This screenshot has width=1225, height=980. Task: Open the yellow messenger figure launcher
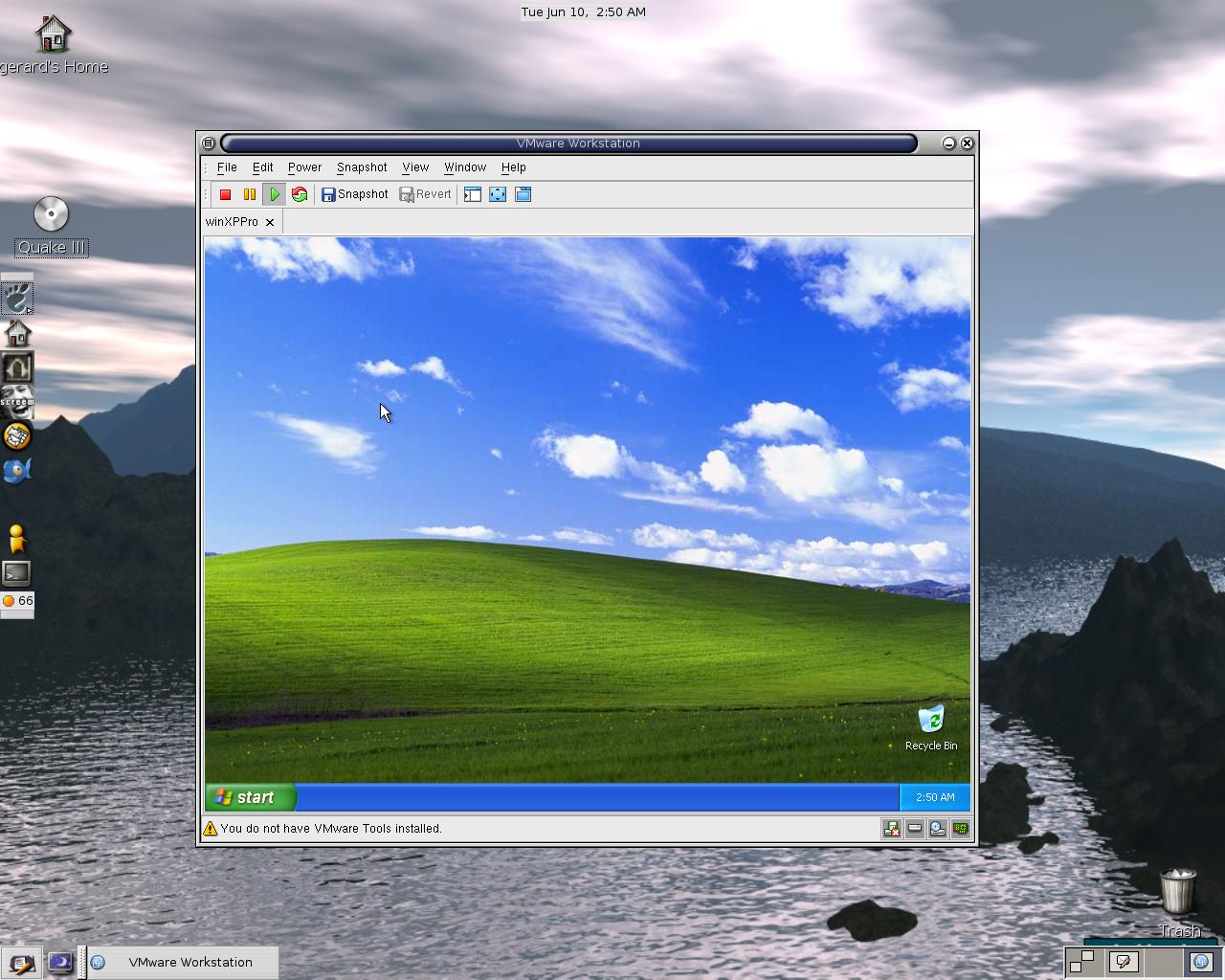17,539
